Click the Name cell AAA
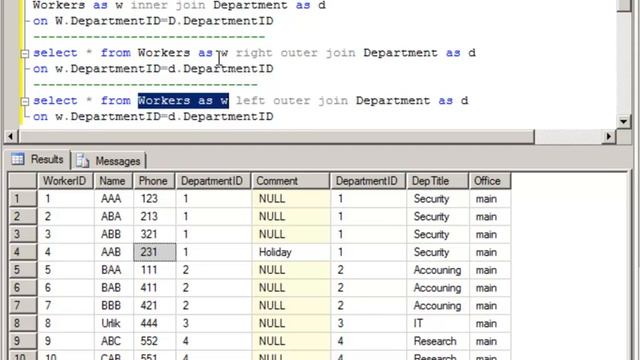The height and width of the screenshot is (360, 640). pyautogui.click(x=114, y=199)
